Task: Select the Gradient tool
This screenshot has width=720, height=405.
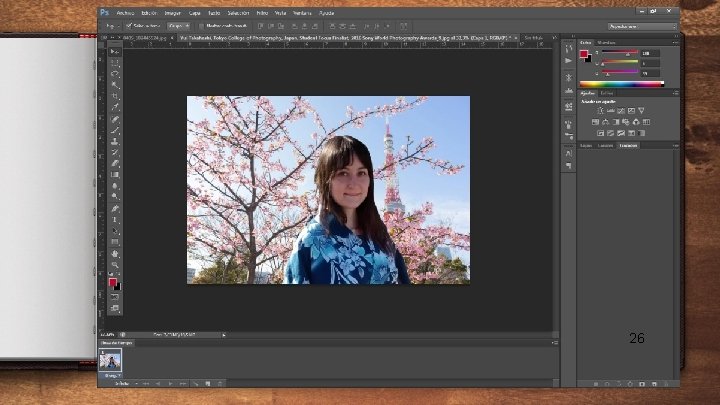Action: click(114, 175)
